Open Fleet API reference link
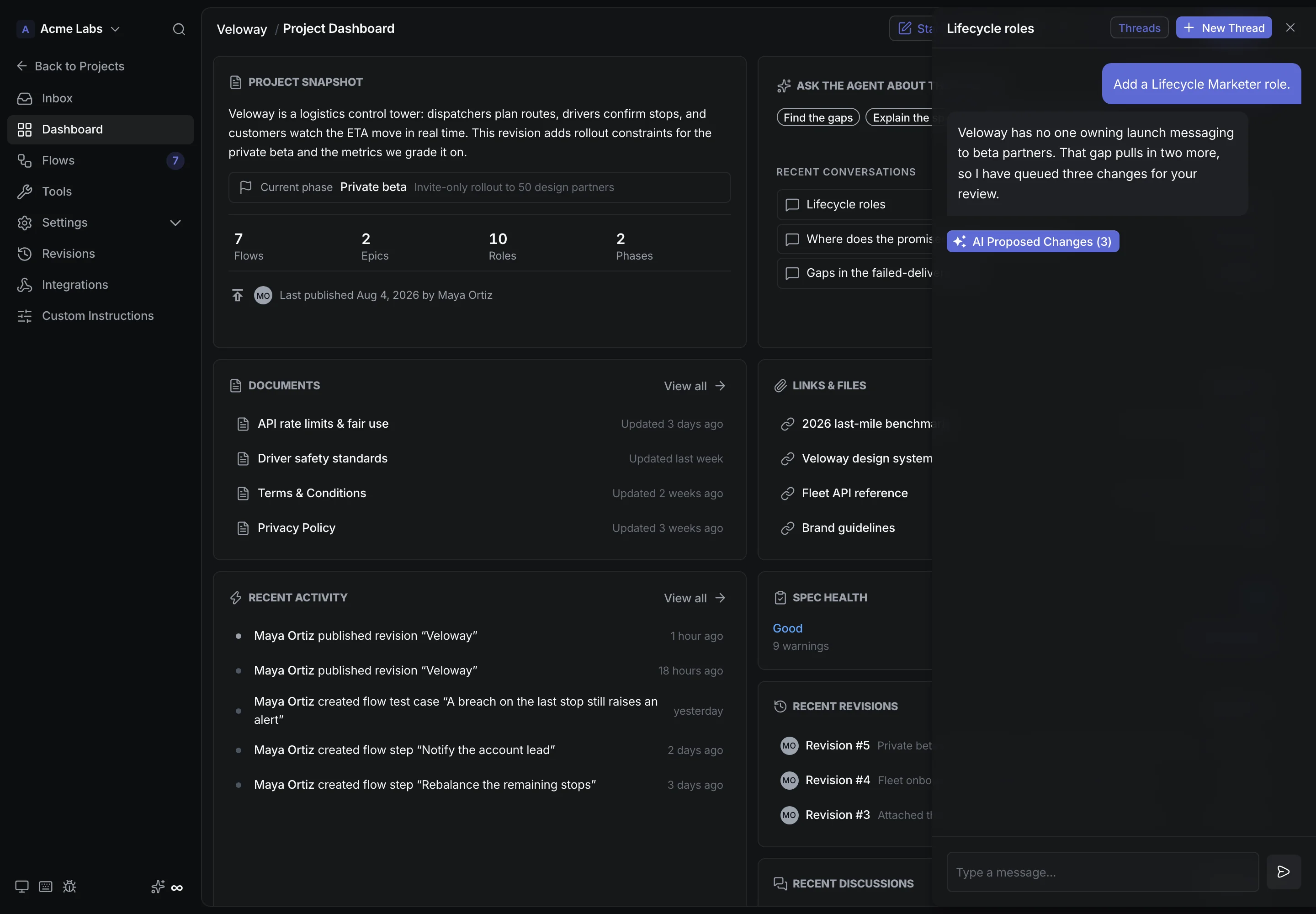Viewport: 1316px width, 914px height. click(844, 494)
